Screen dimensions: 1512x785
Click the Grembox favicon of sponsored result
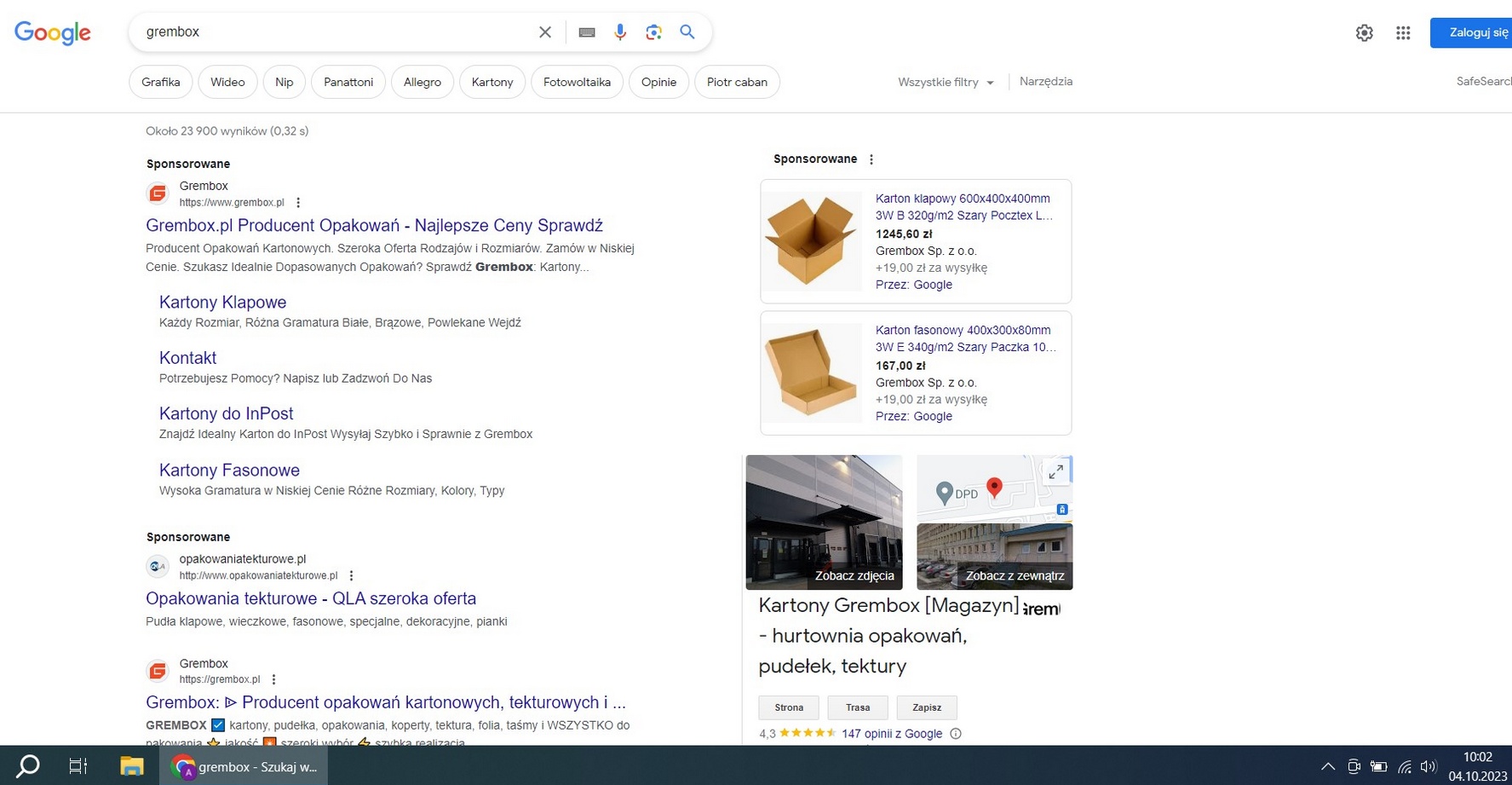[158, 193]
